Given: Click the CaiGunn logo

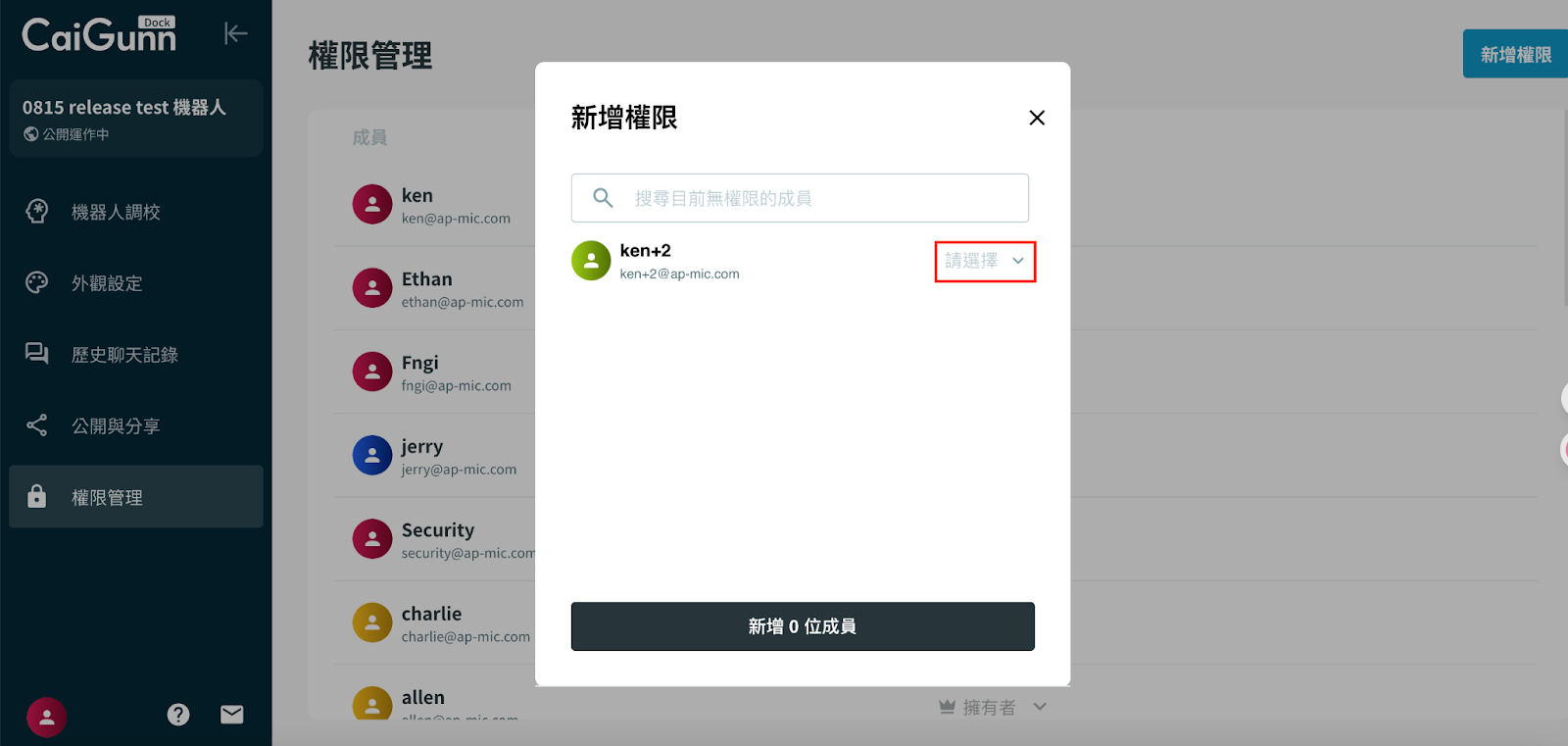Looking at the screenshot, I should tap(100, 34).
